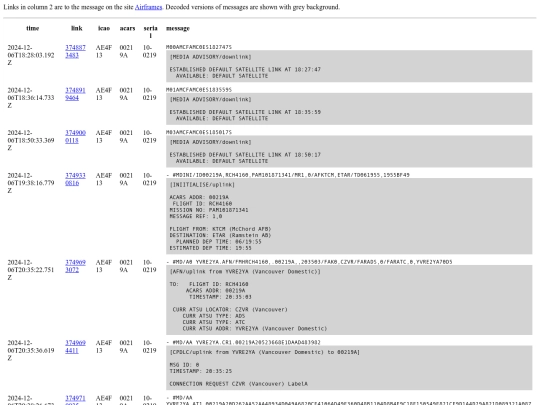Click 'SATELLITE LINK AT 18:27:47' line
Viewport: 540px width, 405px height.
(x=245, y=69)
